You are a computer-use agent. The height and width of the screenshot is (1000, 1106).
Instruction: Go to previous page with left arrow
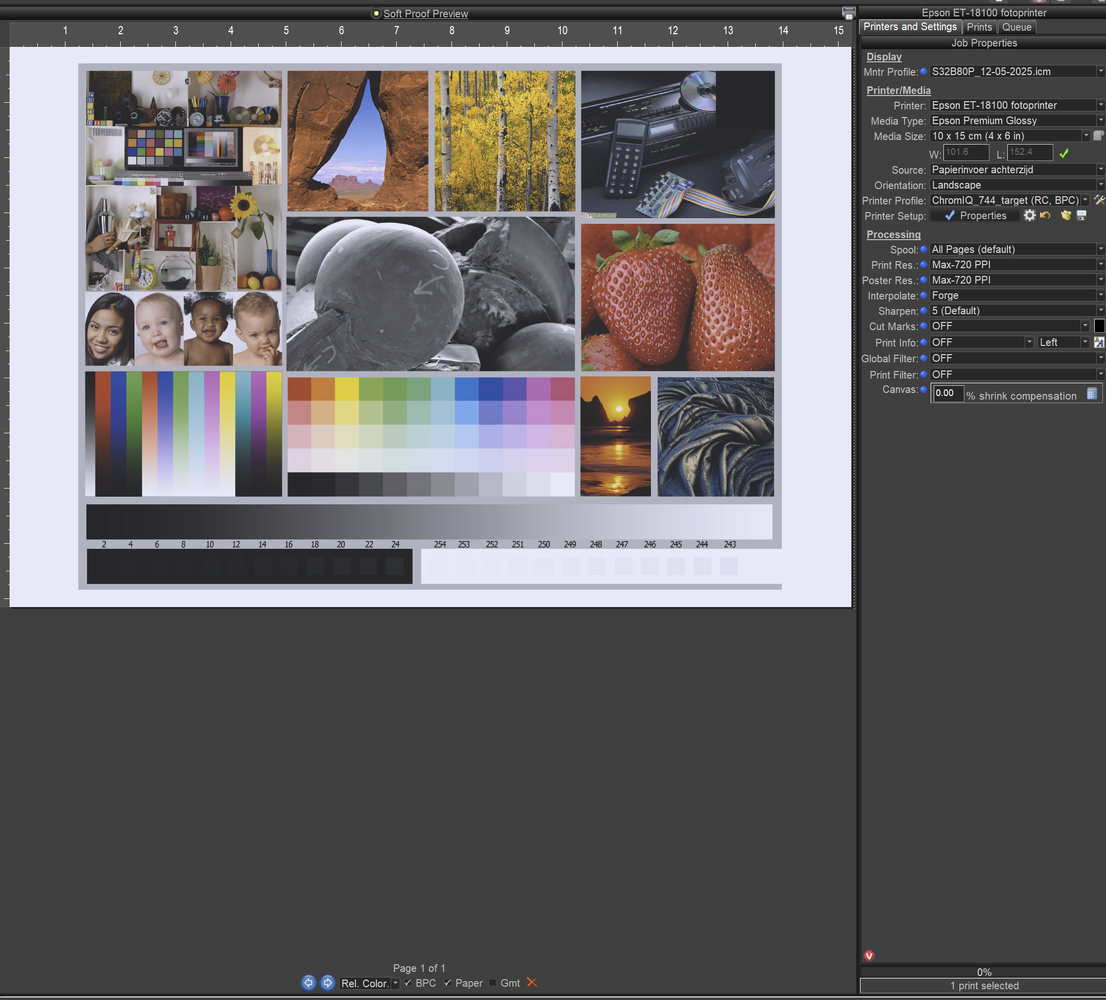click(x=308, y=982)
